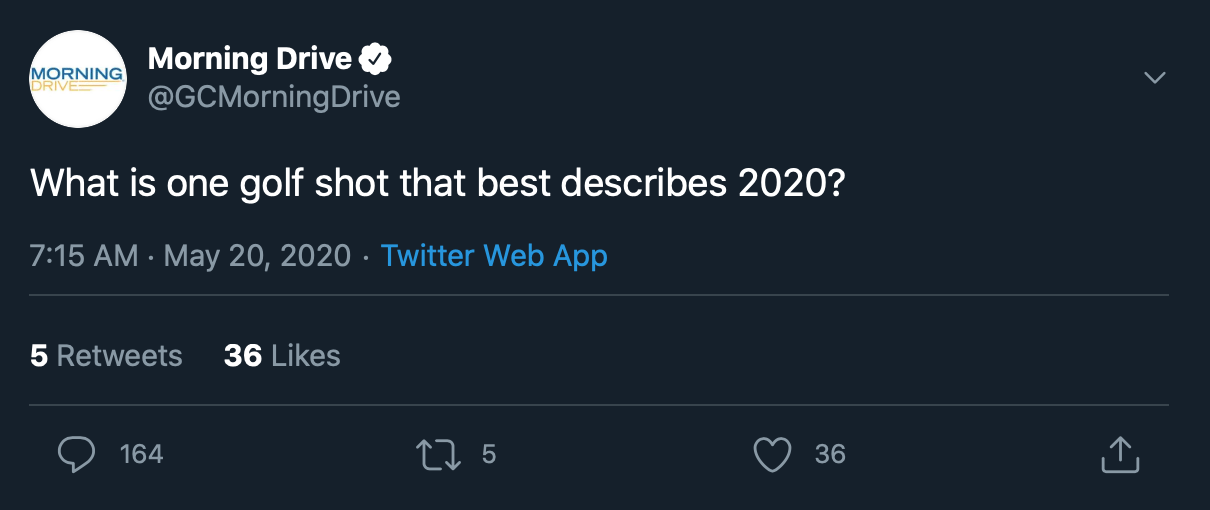This screenshot has width=1210, height=510.
Task: Visit the @GCMorningDrive handle link
Action: [x=274, y=97]
